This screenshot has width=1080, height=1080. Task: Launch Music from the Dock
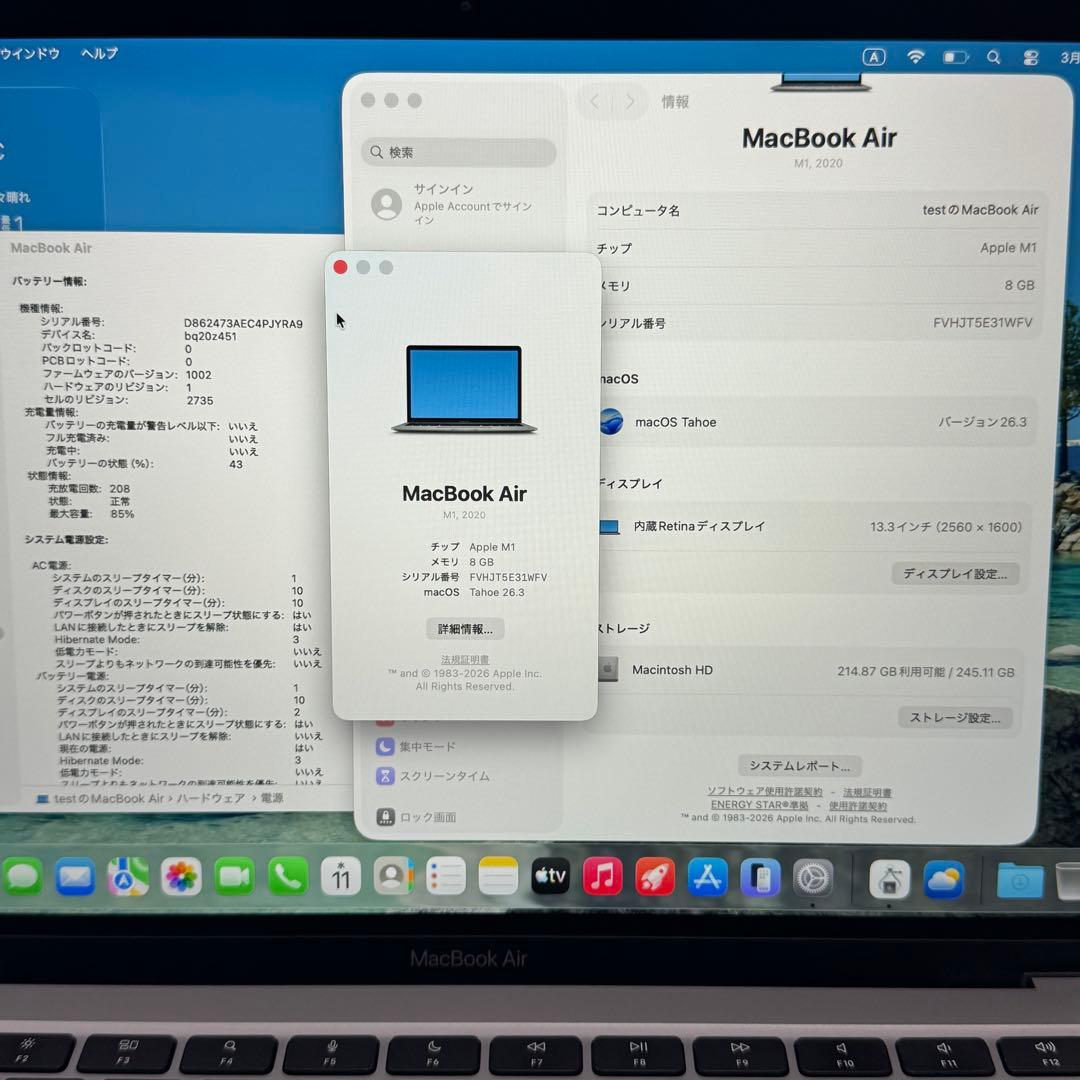click(x=603, y=877)
